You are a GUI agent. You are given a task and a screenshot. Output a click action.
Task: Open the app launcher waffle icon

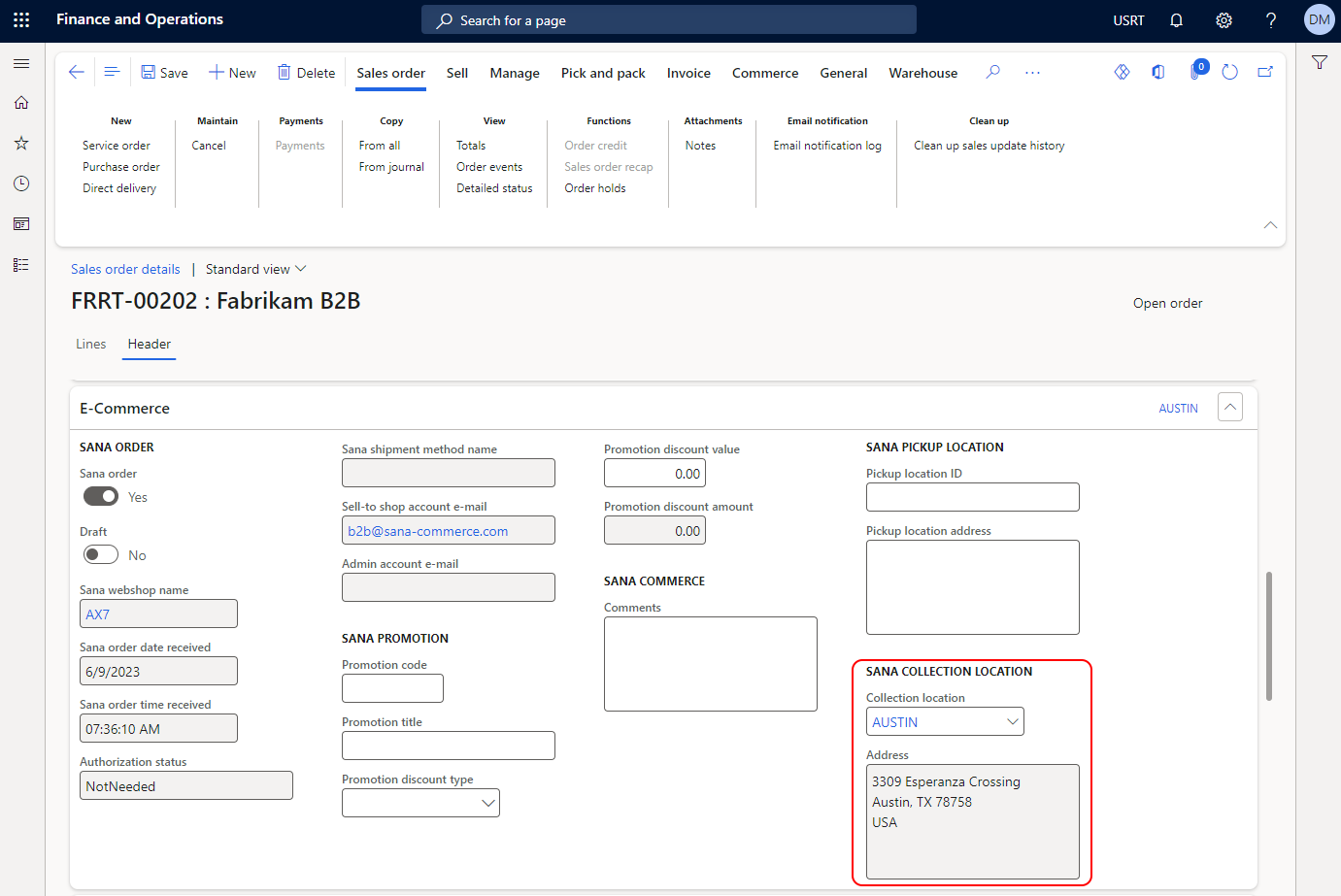coord(21,19)
